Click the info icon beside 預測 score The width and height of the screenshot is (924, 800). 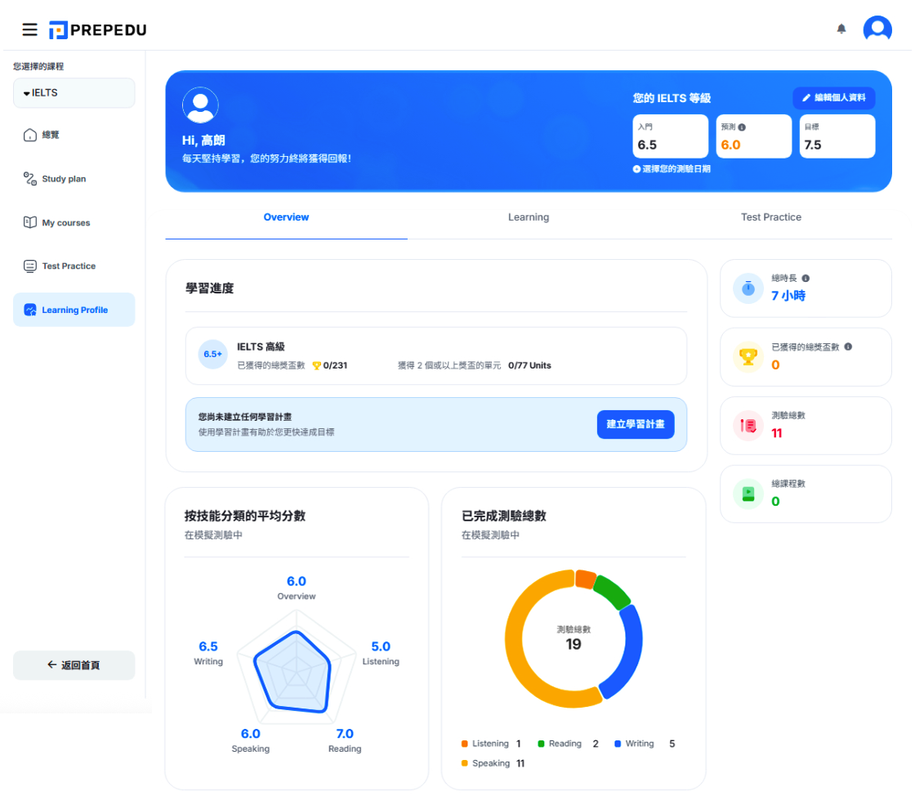[741, 126]
